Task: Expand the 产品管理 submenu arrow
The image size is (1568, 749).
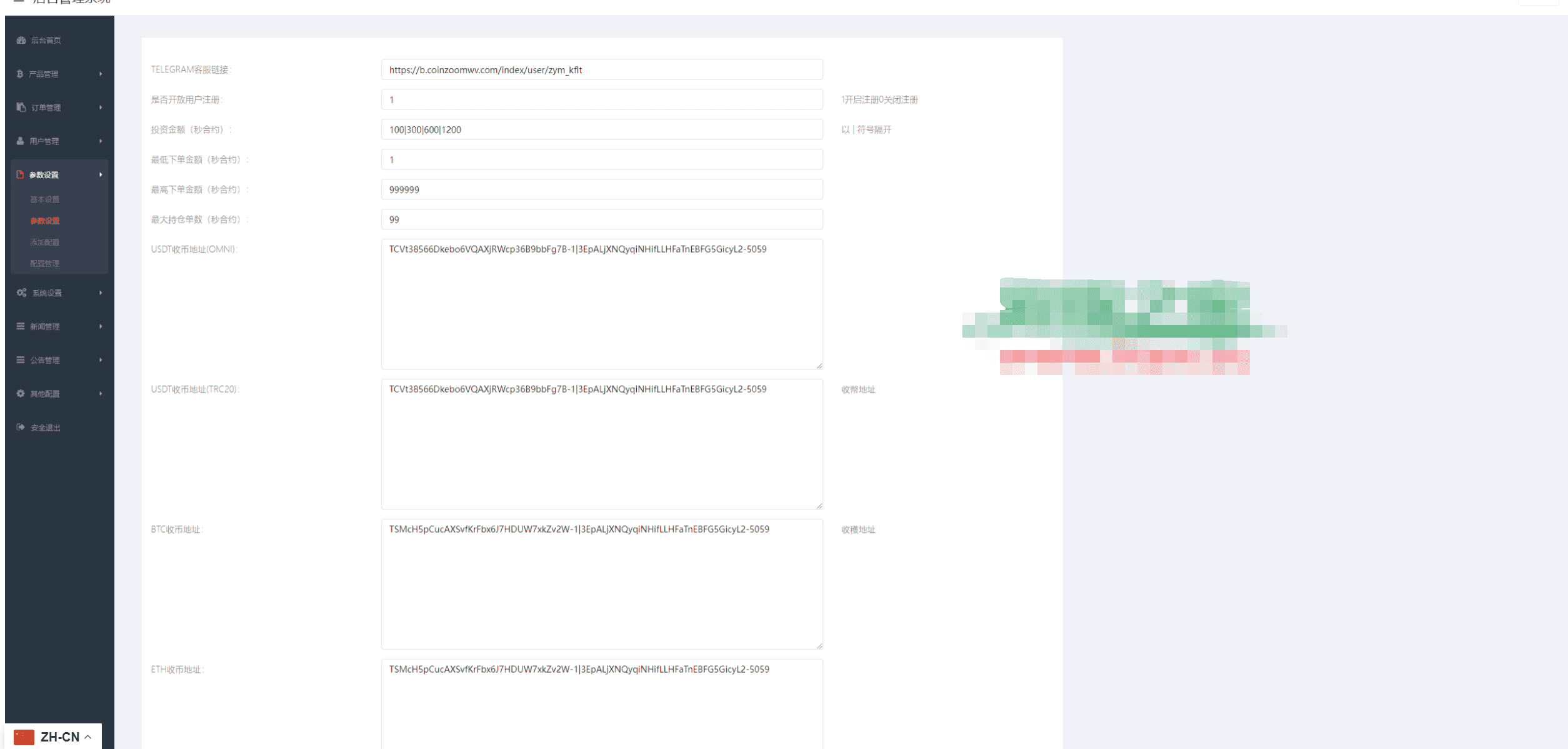Action: (x=101, y=74)
